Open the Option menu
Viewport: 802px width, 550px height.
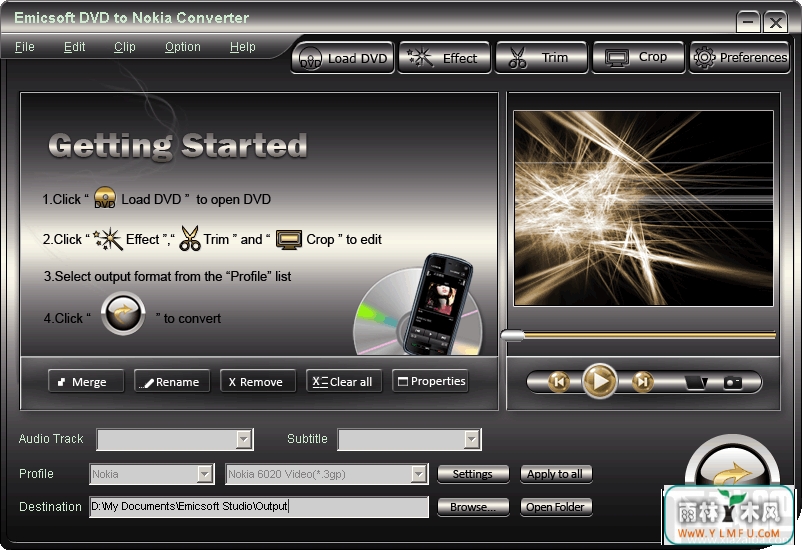coord(183,47)
